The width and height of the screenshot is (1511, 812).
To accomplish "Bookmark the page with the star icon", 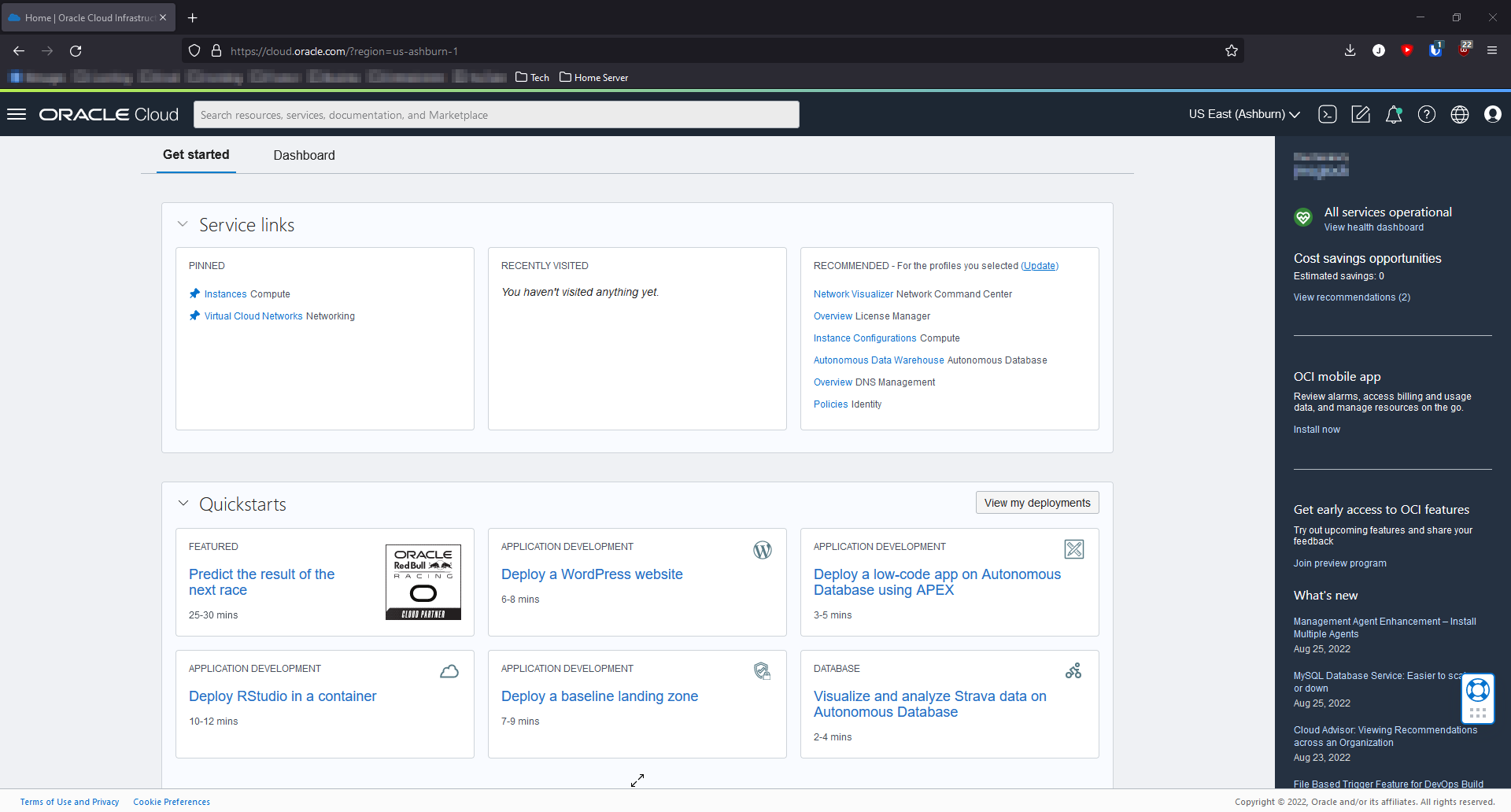I will [x=1232, y=50].
